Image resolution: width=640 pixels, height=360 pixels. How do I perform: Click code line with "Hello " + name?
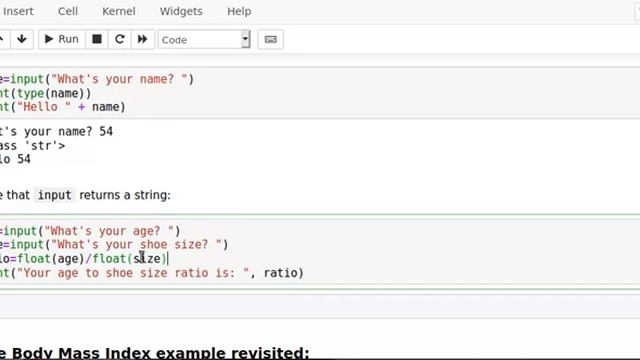click(x=62, y=107)
